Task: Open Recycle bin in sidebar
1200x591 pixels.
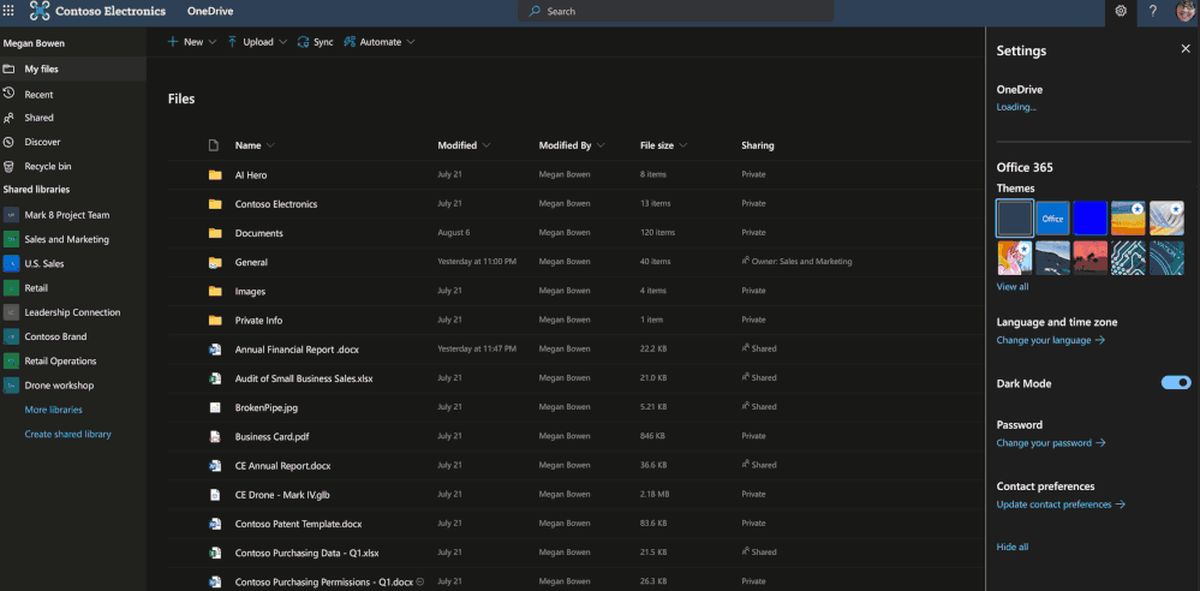Action: pyautogui.click(x=47, y=166)
